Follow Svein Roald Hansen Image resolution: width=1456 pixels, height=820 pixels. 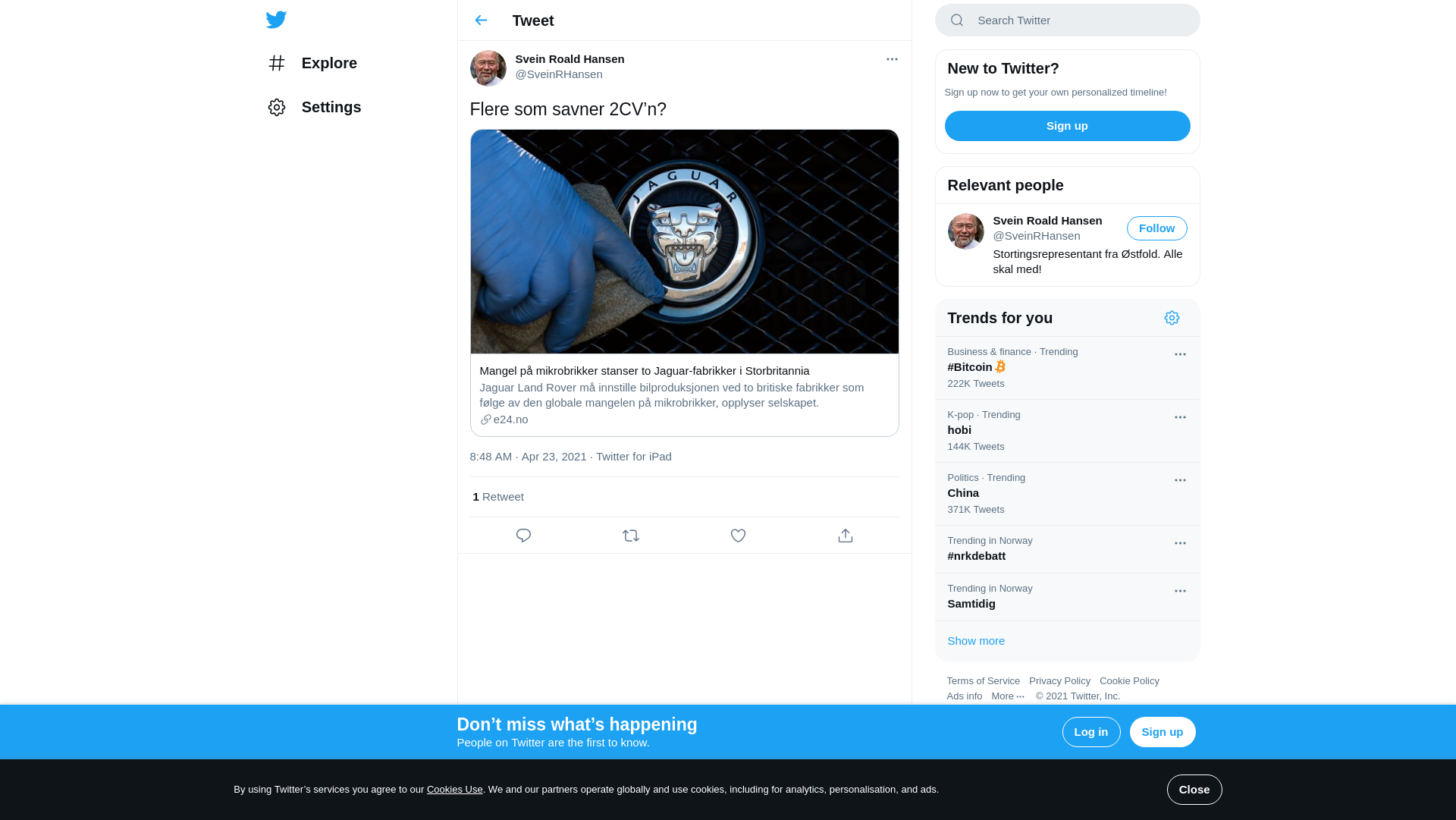tap(1156, 228)
